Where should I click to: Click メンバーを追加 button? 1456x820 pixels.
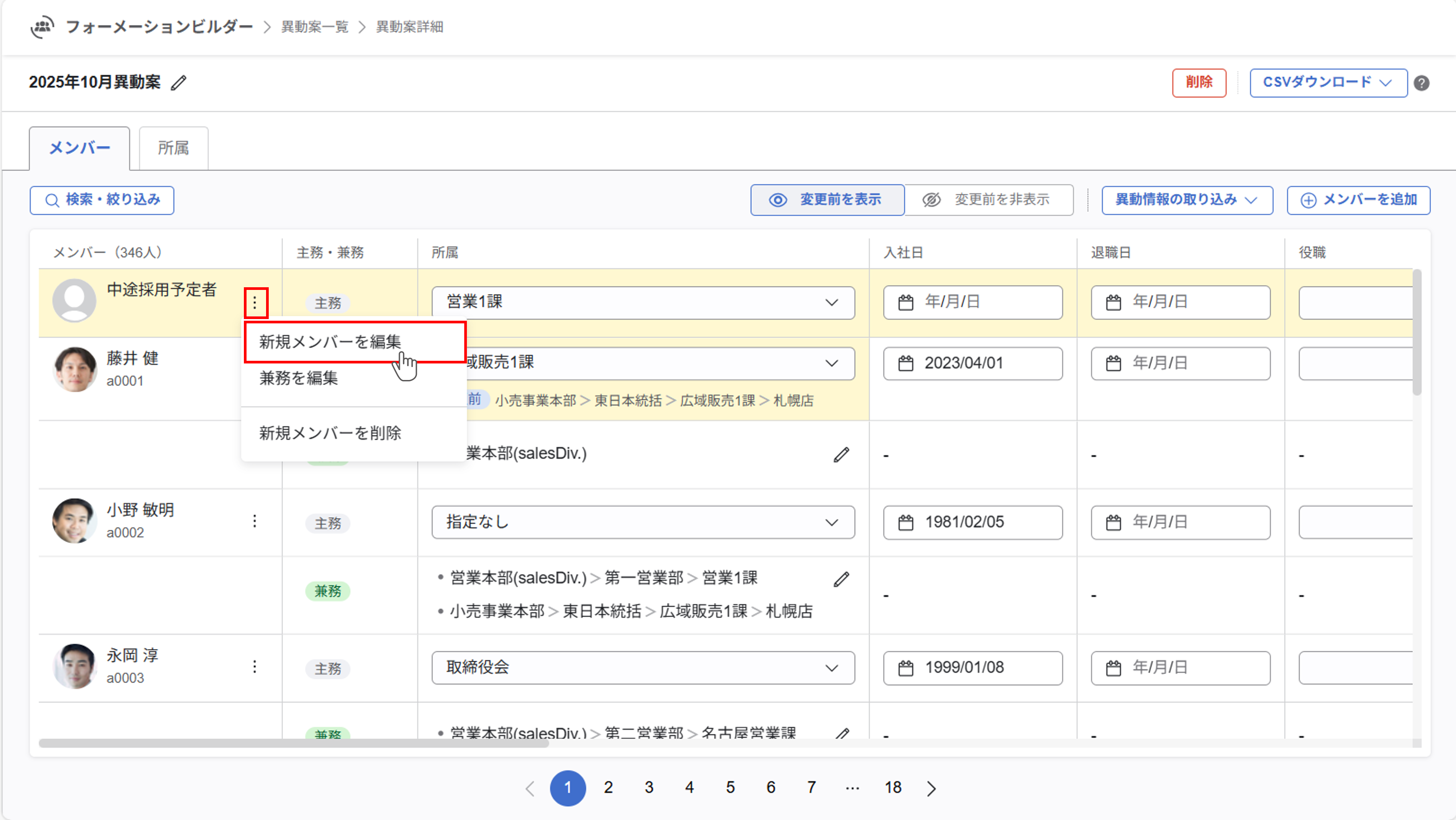tap(1358, 200)
